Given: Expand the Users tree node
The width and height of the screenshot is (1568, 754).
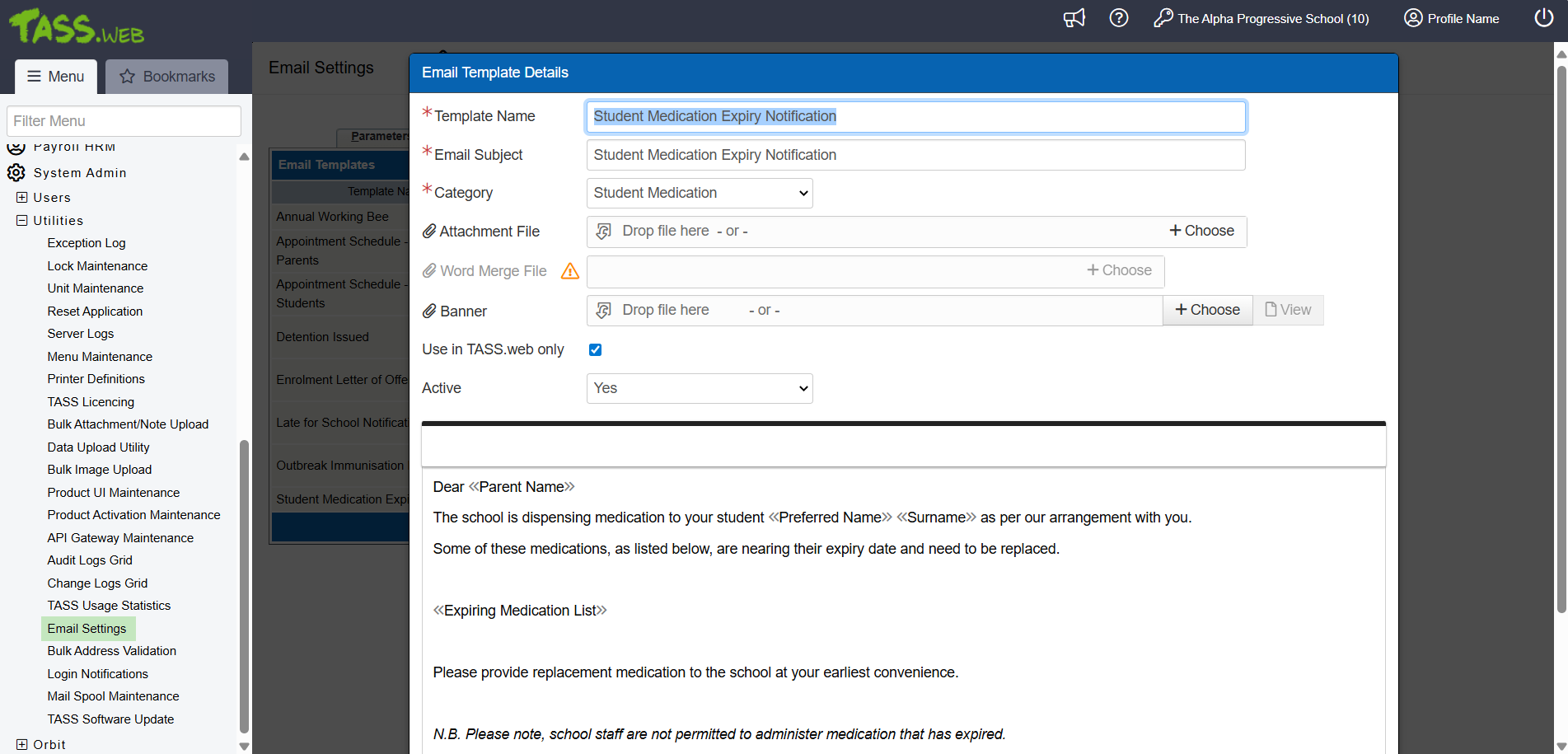Looking at the screenshot, I should pyautogui.click(x=22, y=198).
